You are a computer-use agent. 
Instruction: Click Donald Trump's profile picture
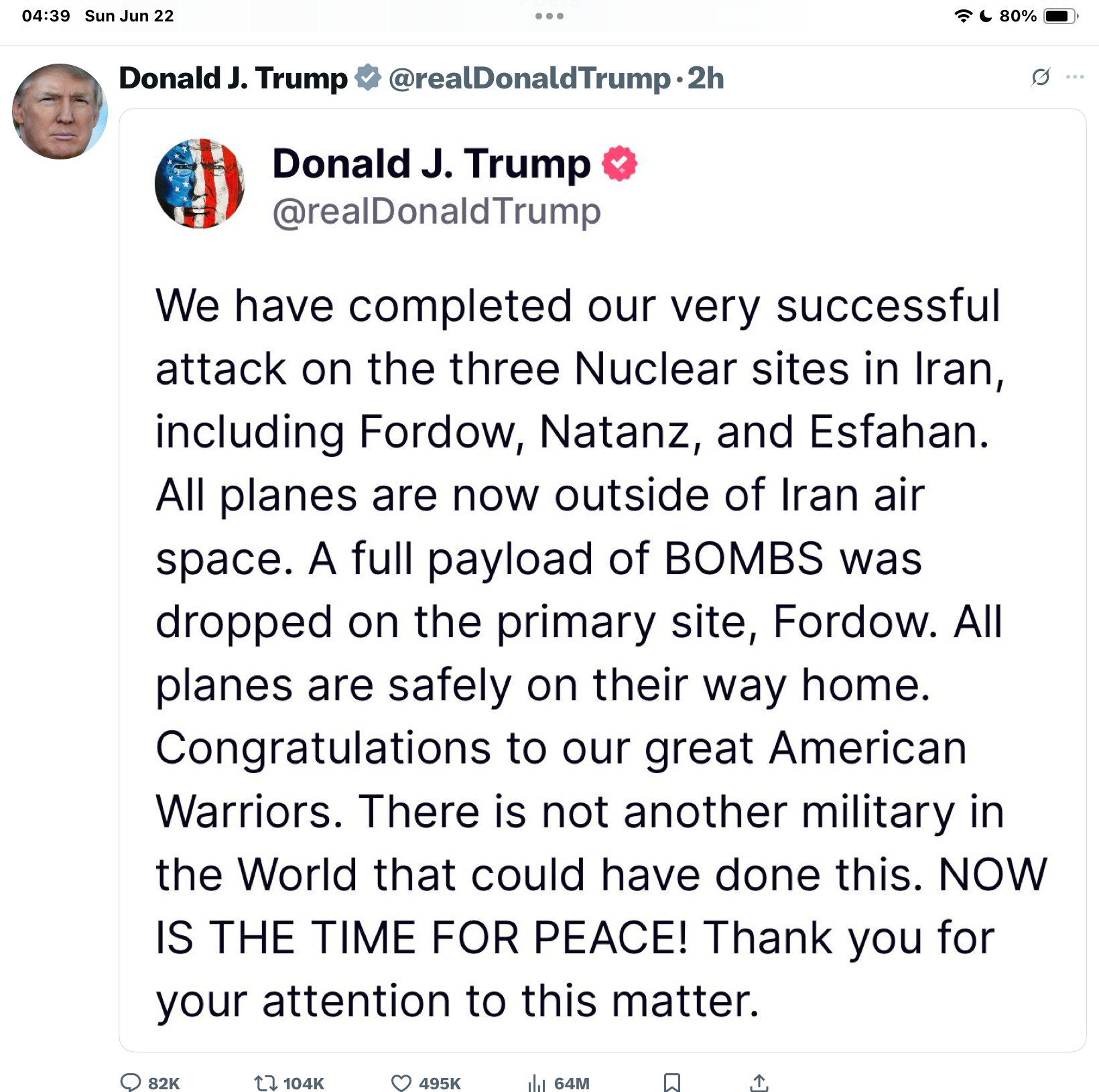(x=59, y=111)
